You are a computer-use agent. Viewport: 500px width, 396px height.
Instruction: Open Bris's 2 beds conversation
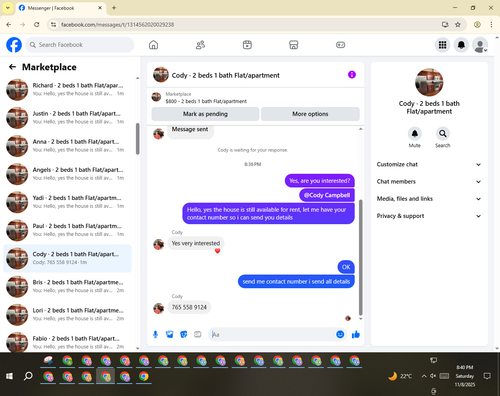(x=67, y=286)
